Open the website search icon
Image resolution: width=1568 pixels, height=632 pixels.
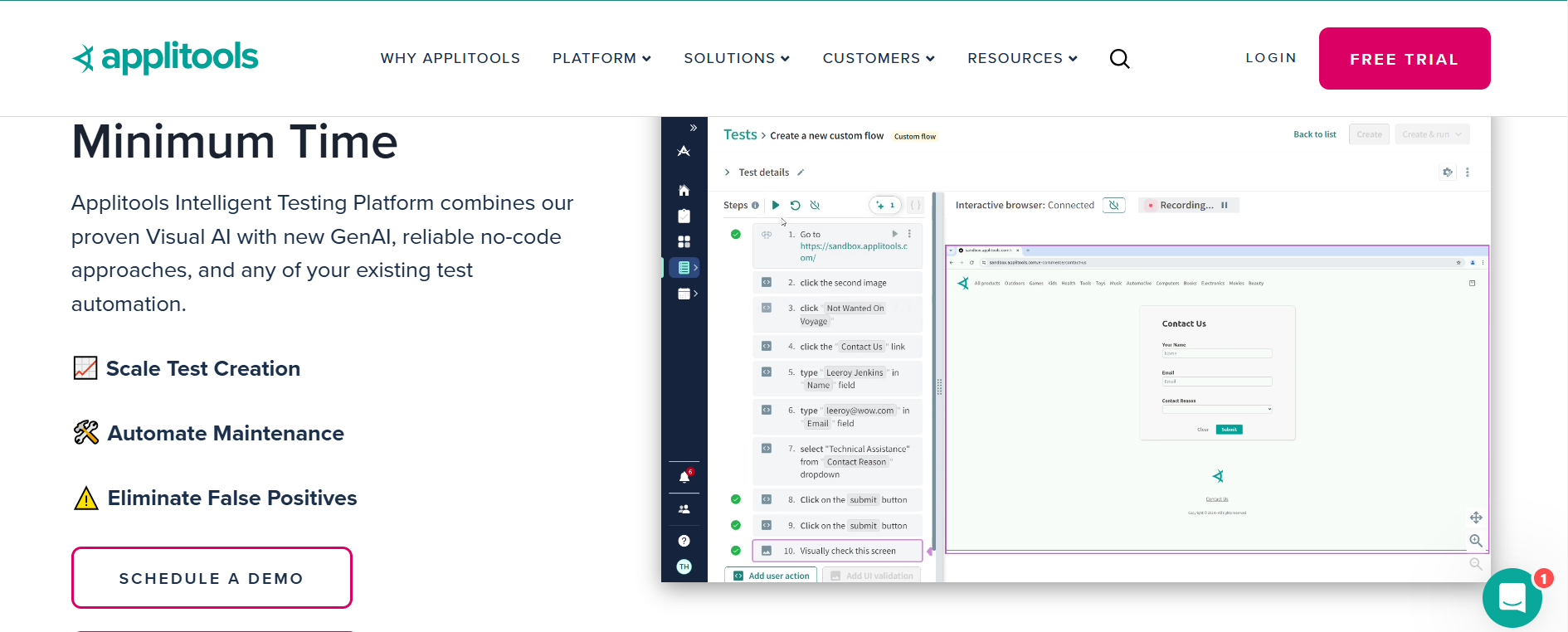pyautogui.click(x=1119, y=58)
